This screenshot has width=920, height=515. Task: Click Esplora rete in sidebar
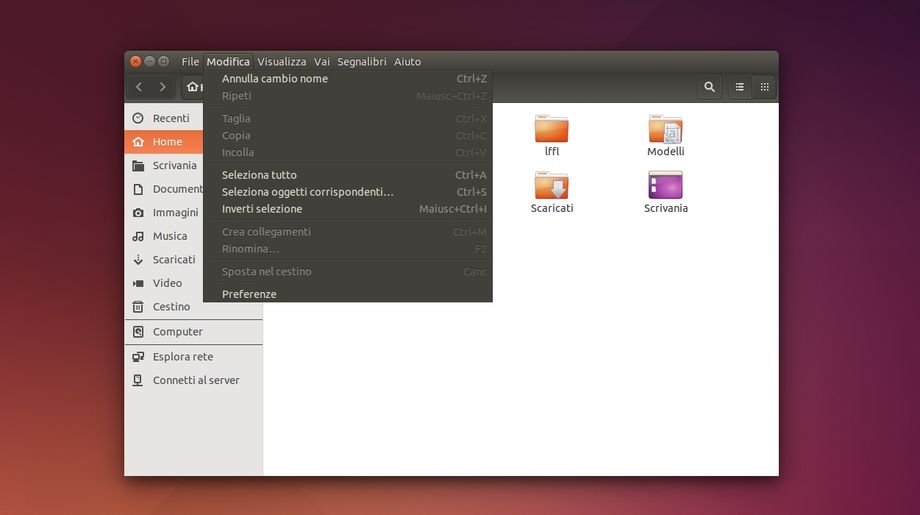click(x=182, y=357)
